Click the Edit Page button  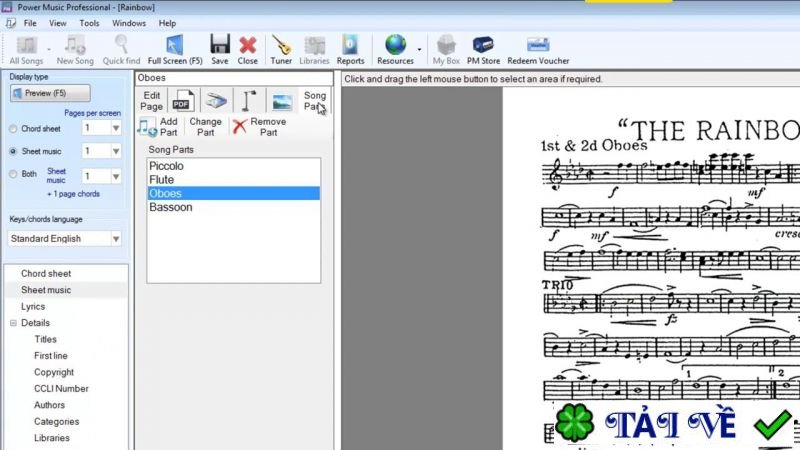pos(152,101)
